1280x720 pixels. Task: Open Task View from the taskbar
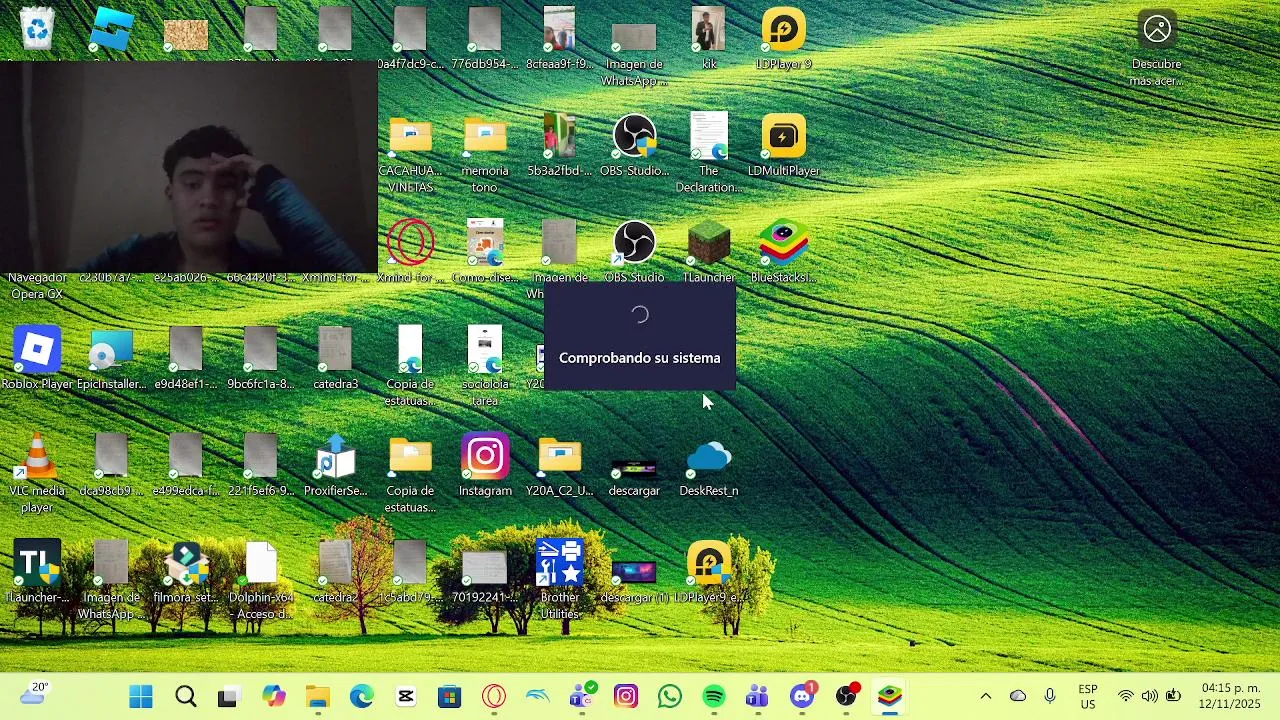[229, 696]
